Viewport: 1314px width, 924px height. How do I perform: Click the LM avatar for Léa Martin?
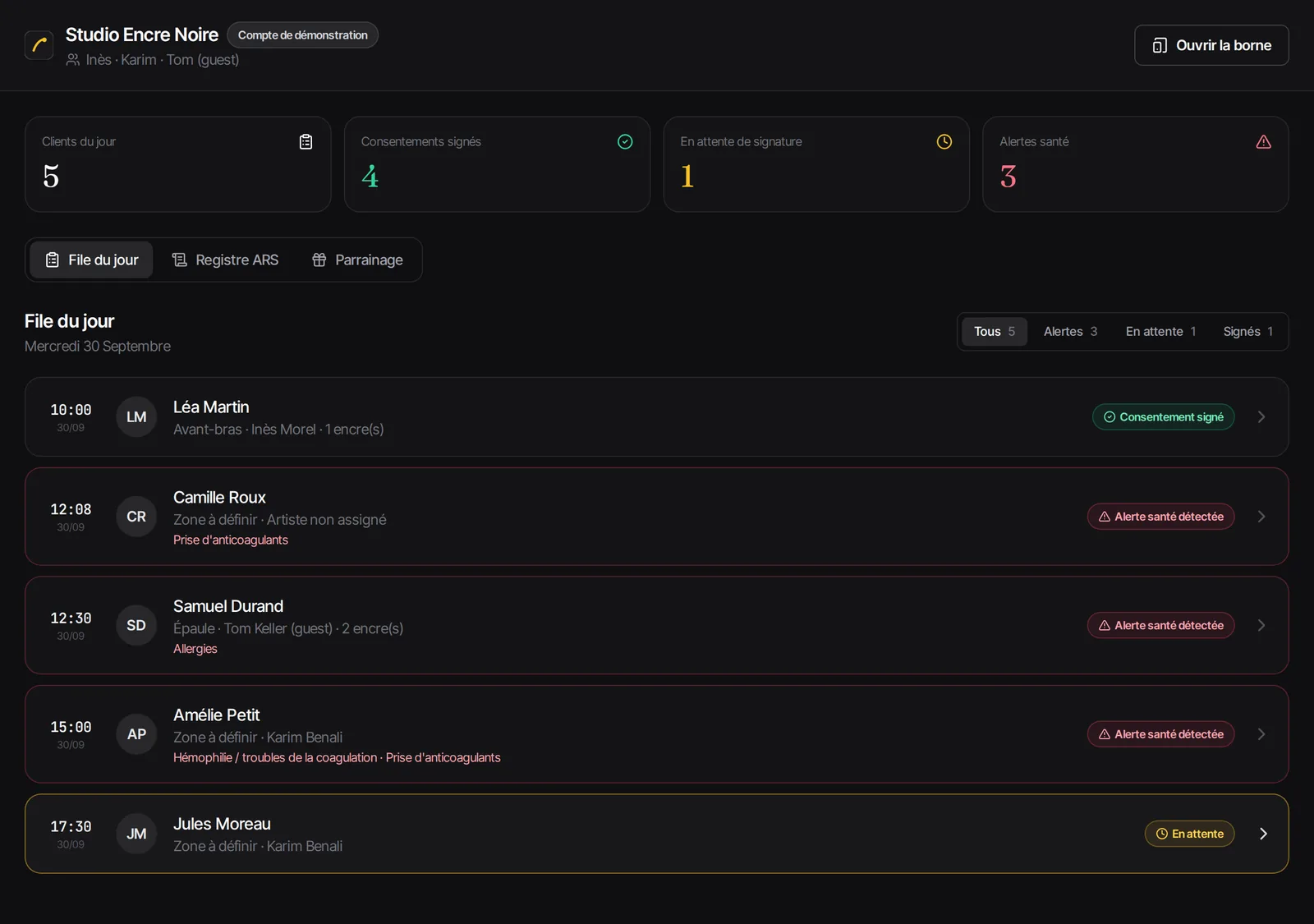point(136,417)
